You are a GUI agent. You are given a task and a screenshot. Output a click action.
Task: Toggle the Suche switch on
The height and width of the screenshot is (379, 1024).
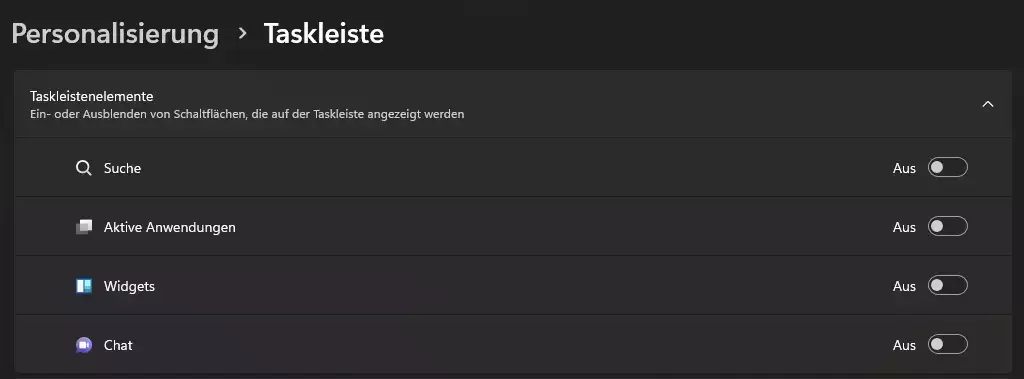[948, 167]
